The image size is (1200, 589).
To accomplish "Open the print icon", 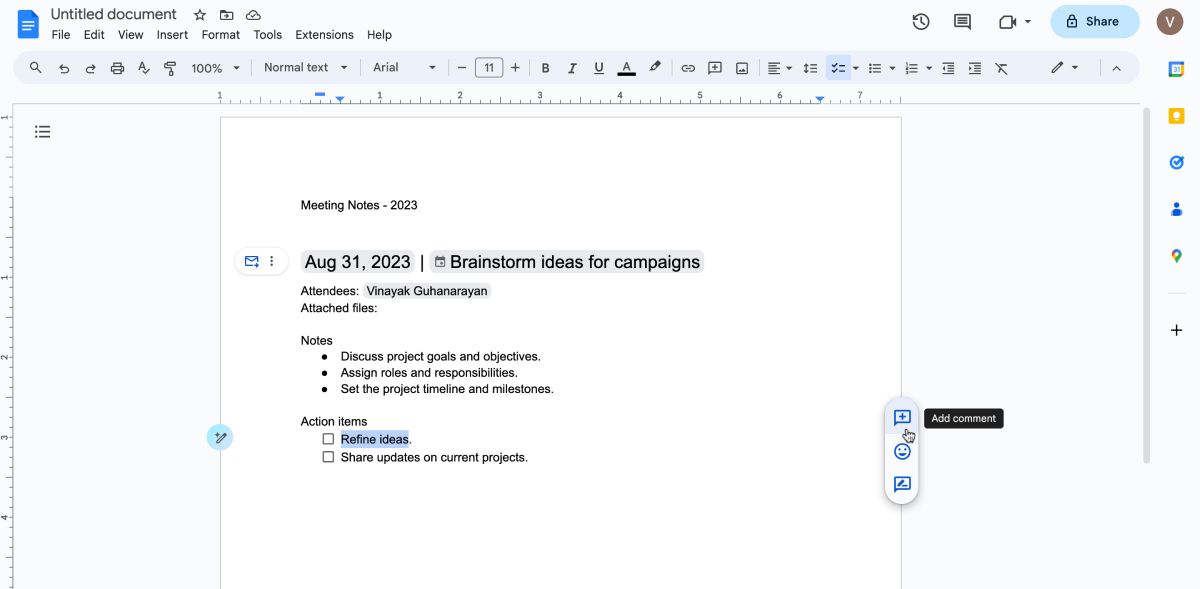I will tap(117, 67).
